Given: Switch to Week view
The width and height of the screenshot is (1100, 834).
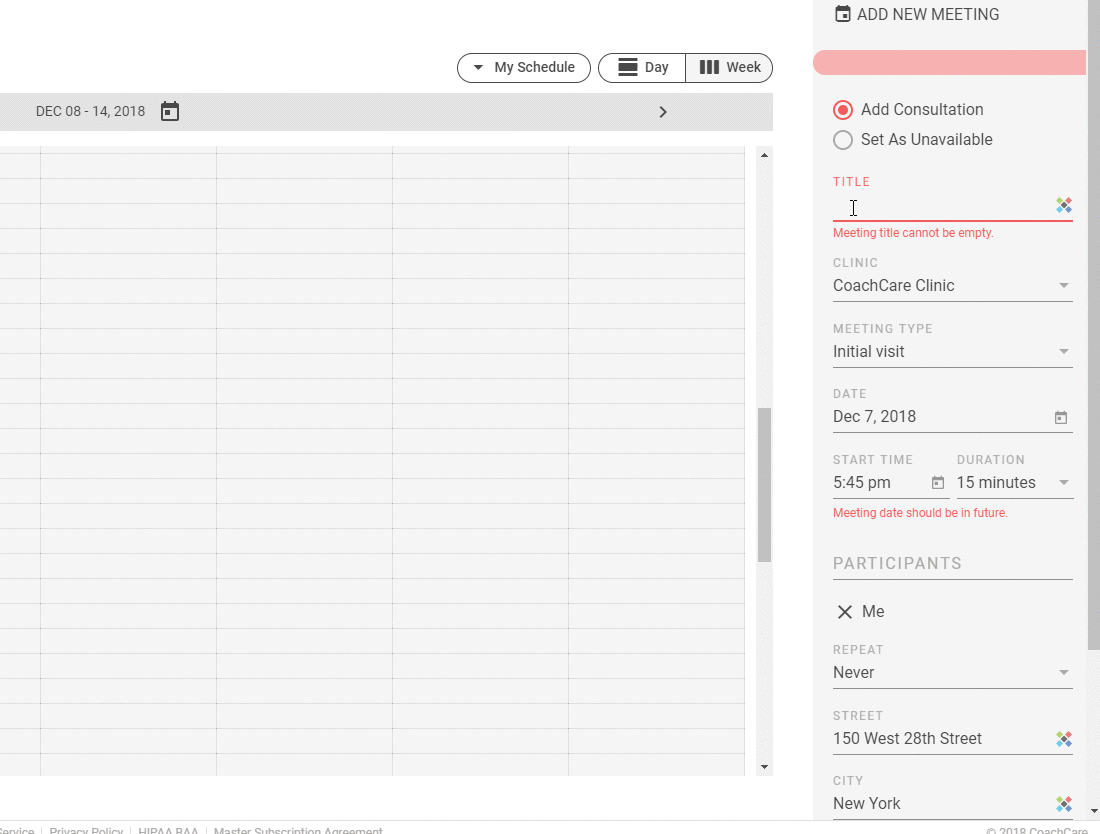Looking at the screenshot, I should point(729,68).
